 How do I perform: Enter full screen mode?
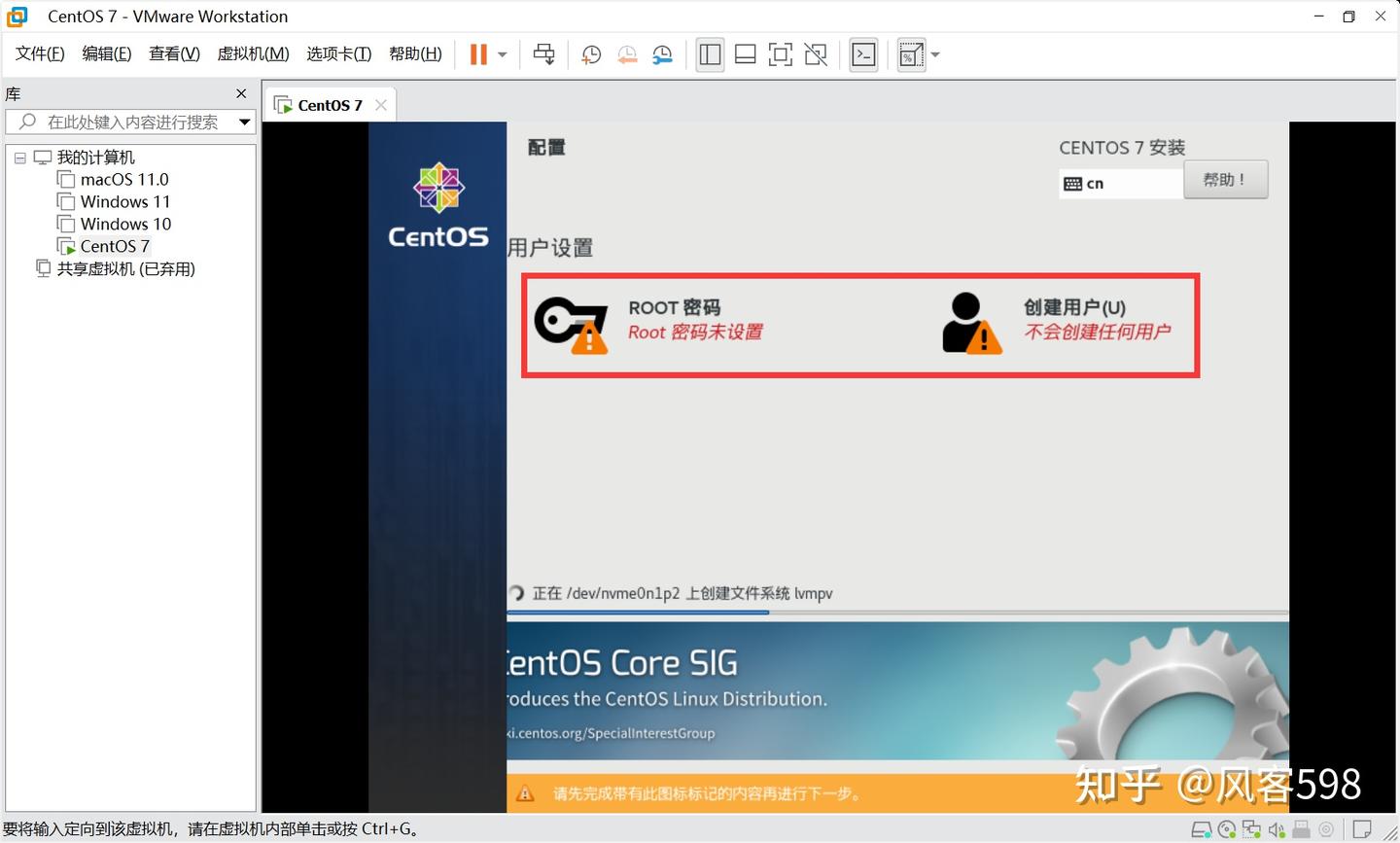click(x=781, y=54)
